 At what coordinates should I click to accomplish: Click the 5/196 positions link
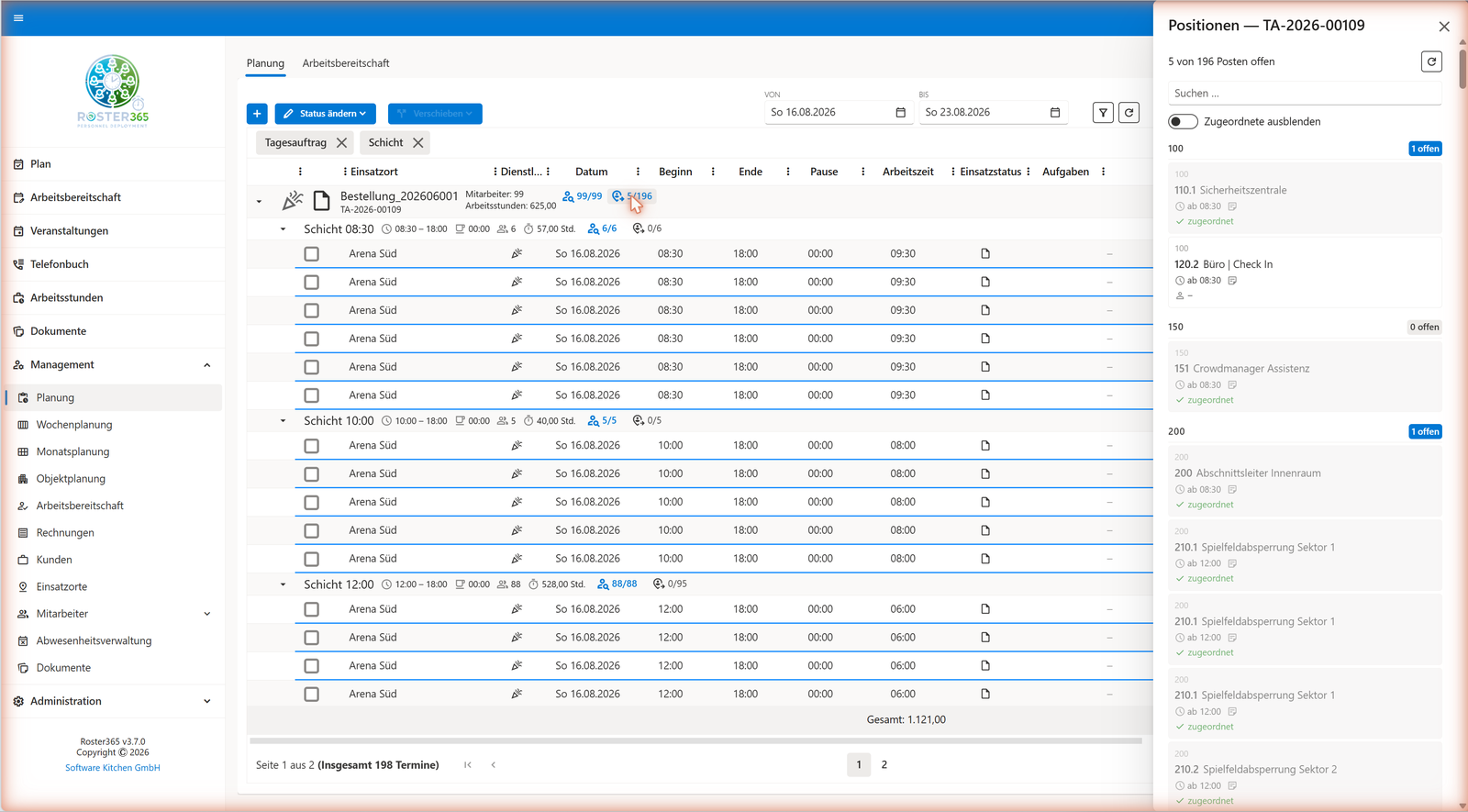pyautogui.click(x=632, y=196)
